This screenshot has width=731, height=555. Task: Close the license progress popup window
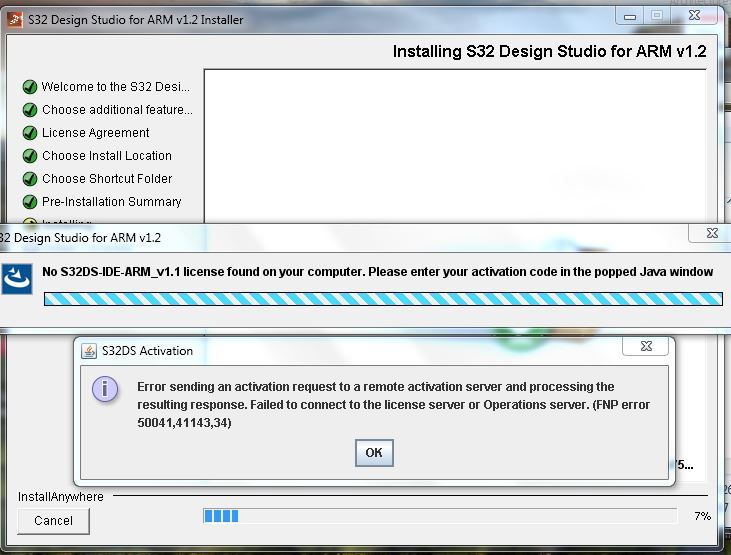click(711, 233)
